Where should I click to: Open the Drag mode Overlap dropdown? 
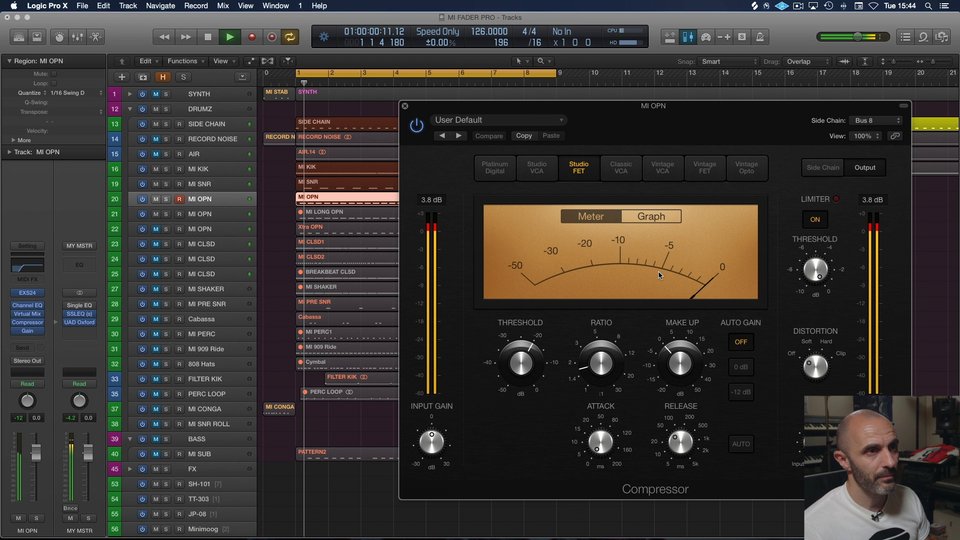807,61
